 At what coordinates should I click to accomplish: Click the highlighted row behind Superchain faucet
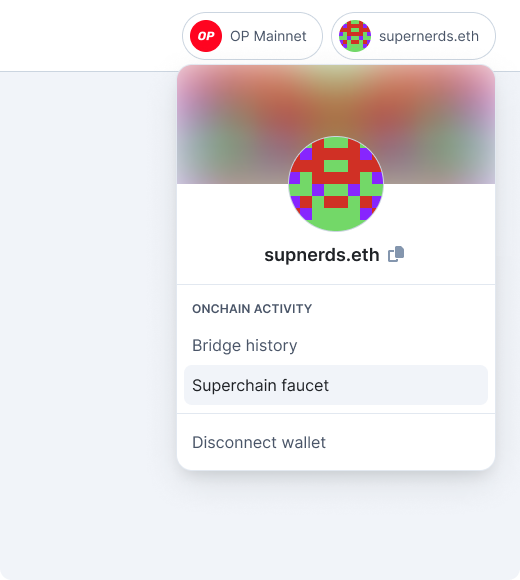pyautogui.click(x=407, y=385)
